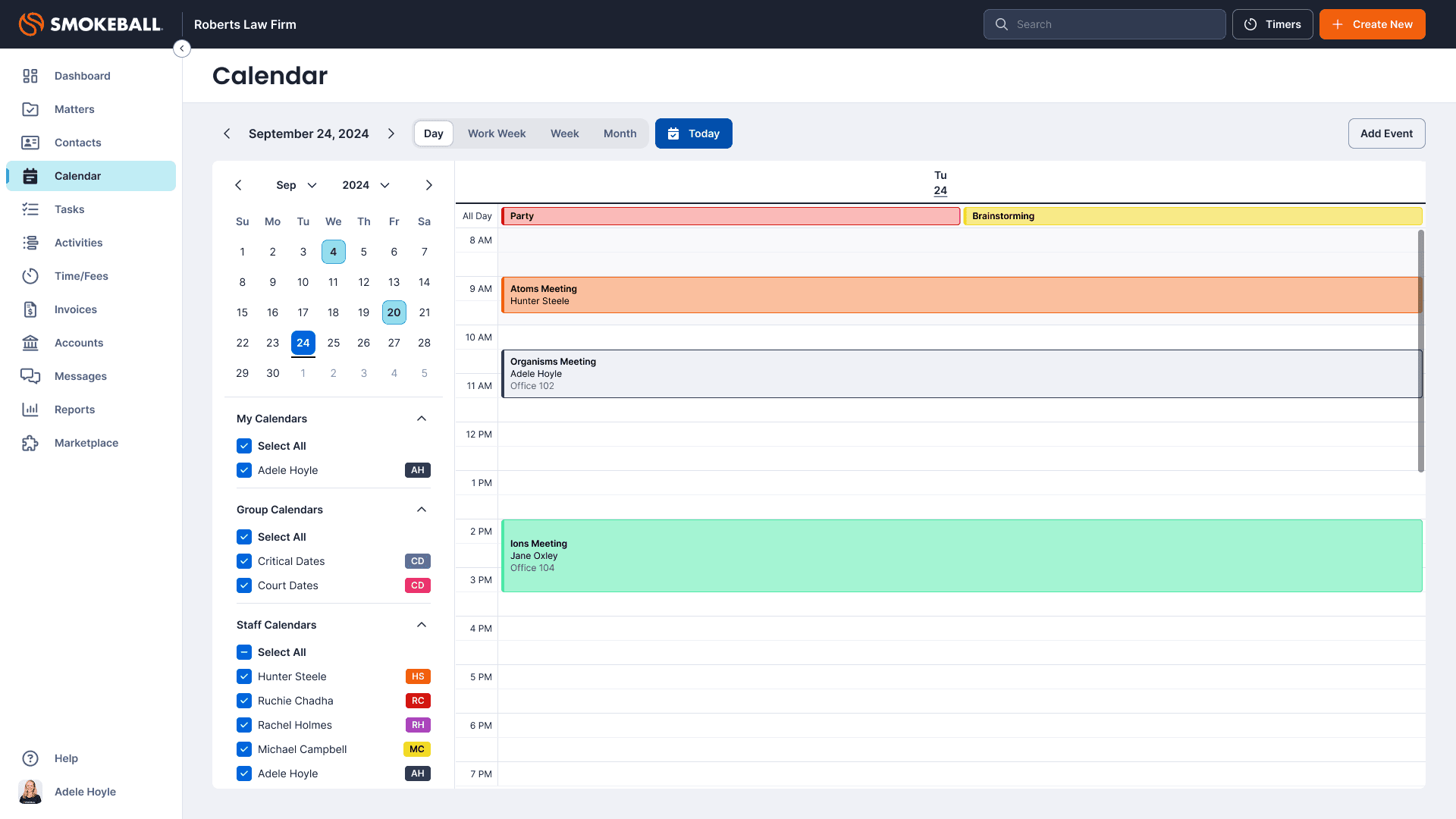Viewport: 1456px width, 819px height.
Task: Switch to Month view
Action: click(620, 133)
